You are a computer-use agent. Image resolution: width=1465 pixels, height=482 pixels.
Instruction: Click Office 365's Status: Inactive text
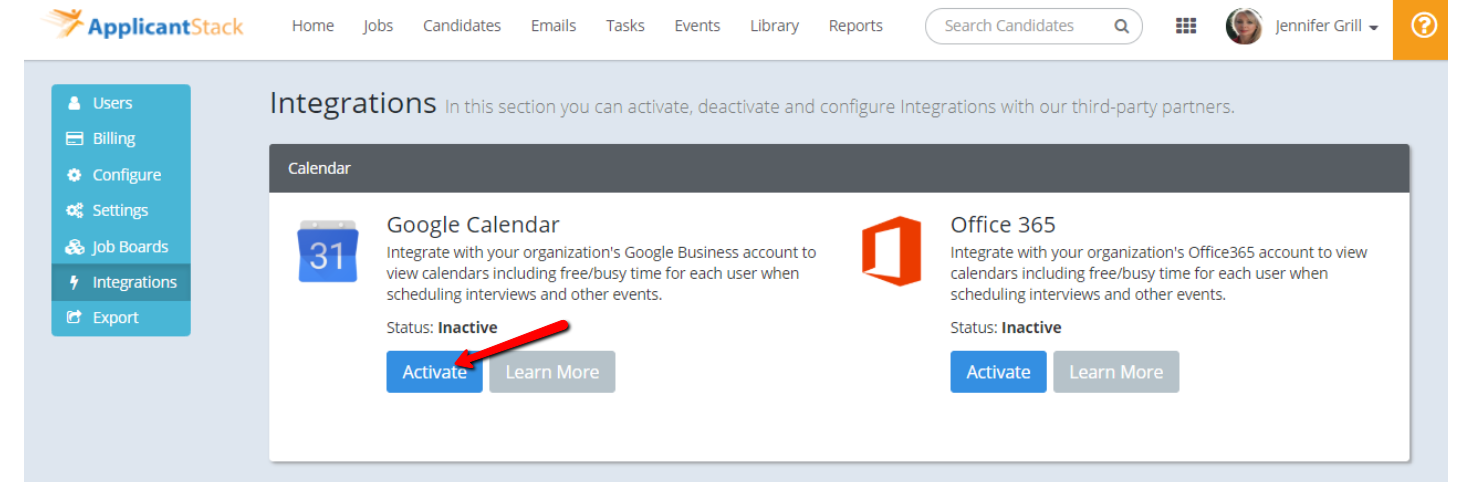point(1006,327)
